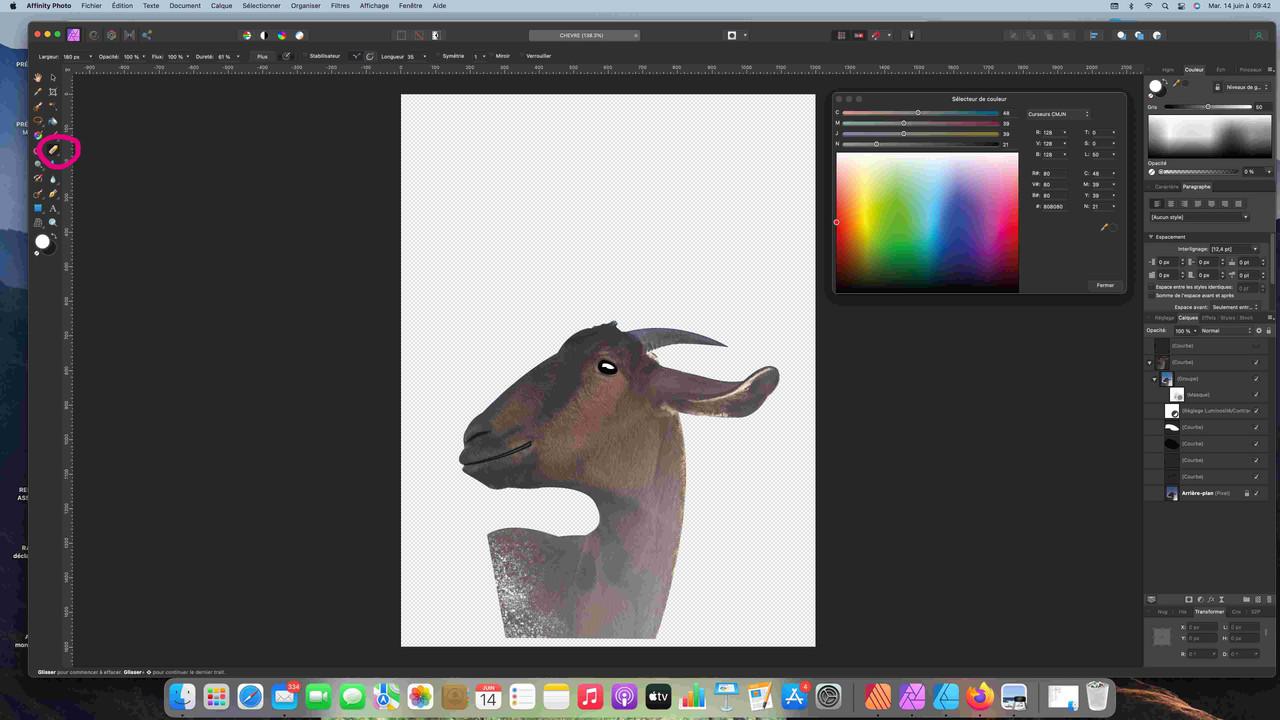Hide the Arrière-plan layer via its checkbox
Image resolution: width=1280 pixels, height=720 pixels.
point(1256,493)
